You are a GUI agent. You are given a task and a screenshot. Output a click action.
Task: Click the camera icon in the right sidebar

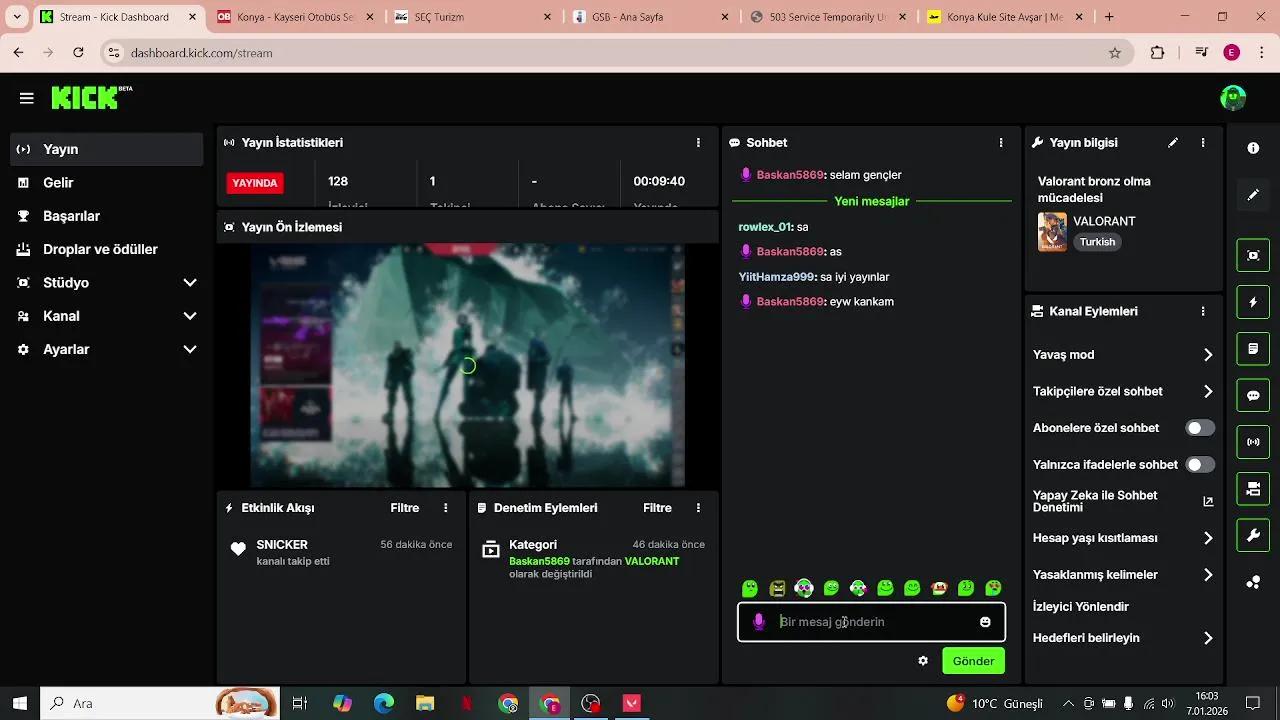pyautogui.click(x=1252, y=255)
